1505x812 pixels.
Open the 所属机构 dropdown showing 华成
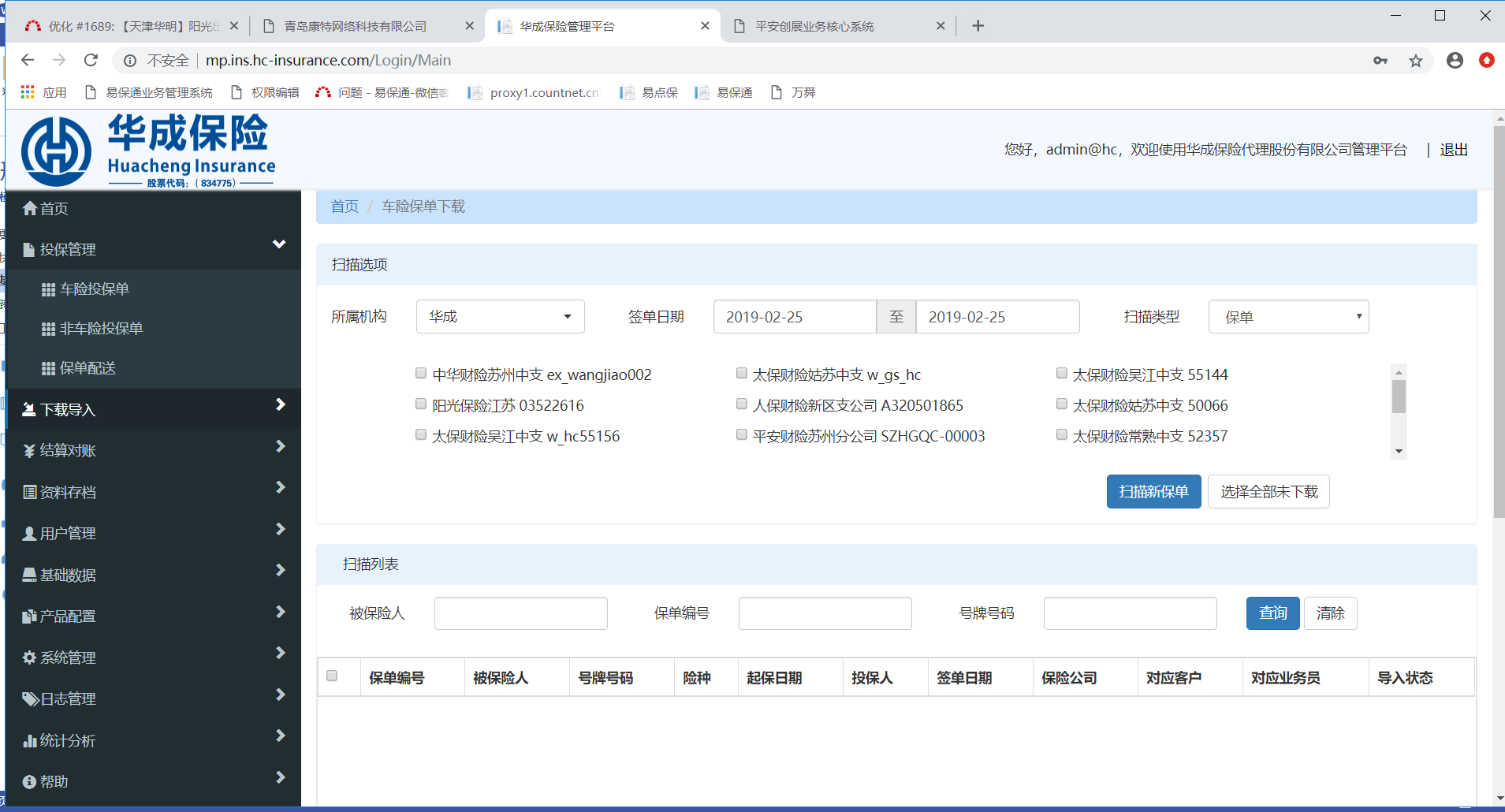tap(500, 317)
